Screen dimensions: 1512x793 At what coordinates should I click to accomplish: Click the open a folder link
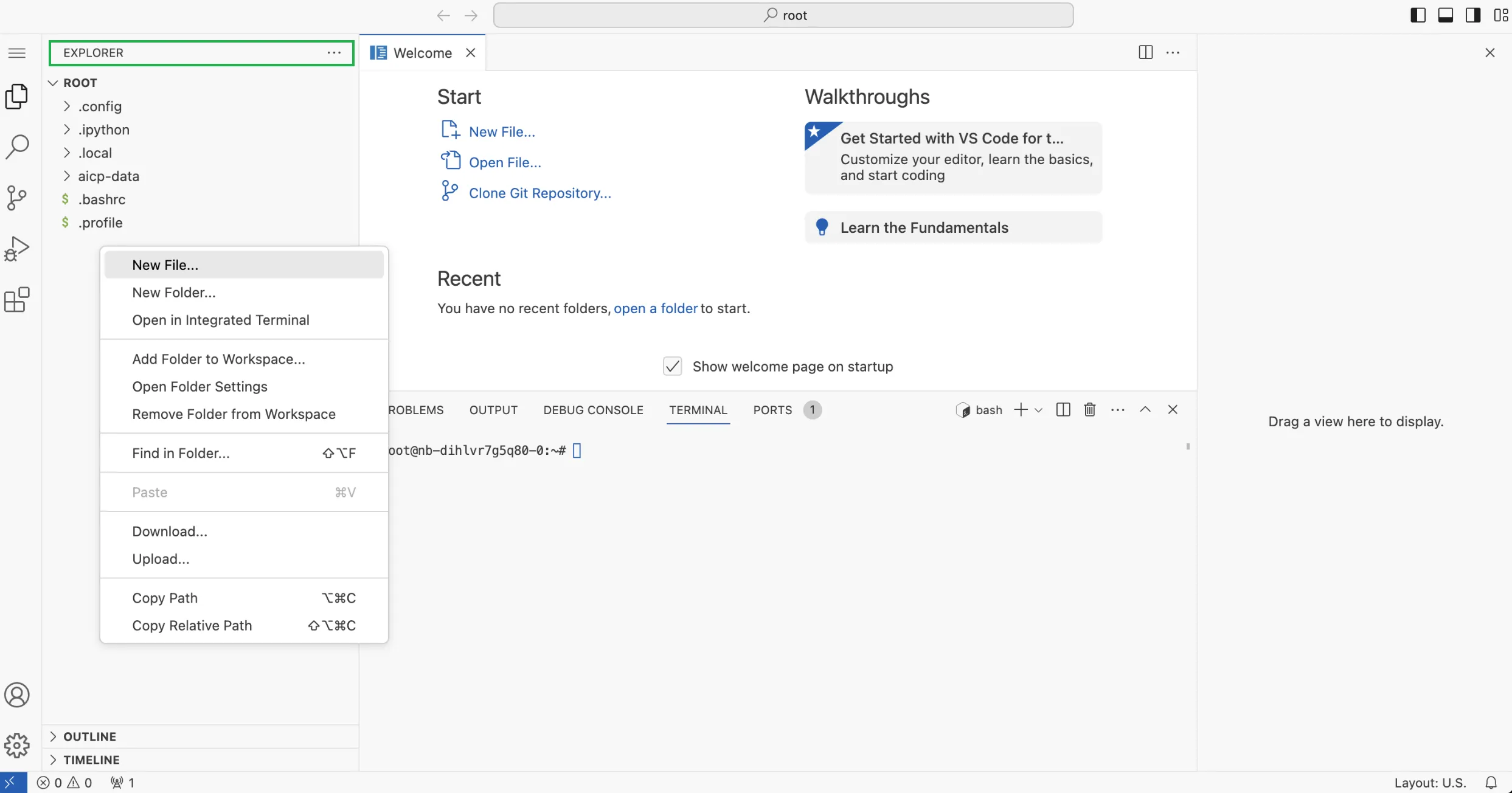[x=656, y=308]
